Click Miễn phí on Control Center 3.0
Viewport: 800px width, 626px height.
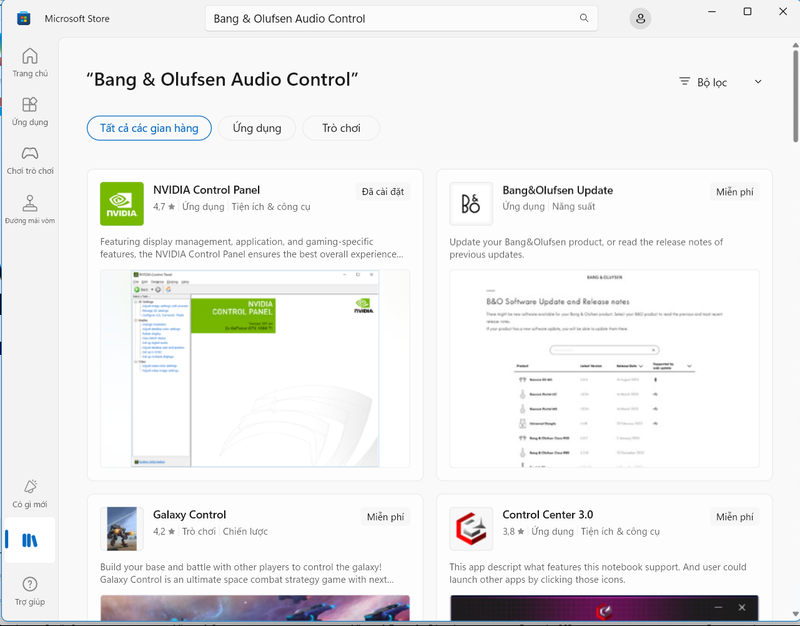[735, 517]
